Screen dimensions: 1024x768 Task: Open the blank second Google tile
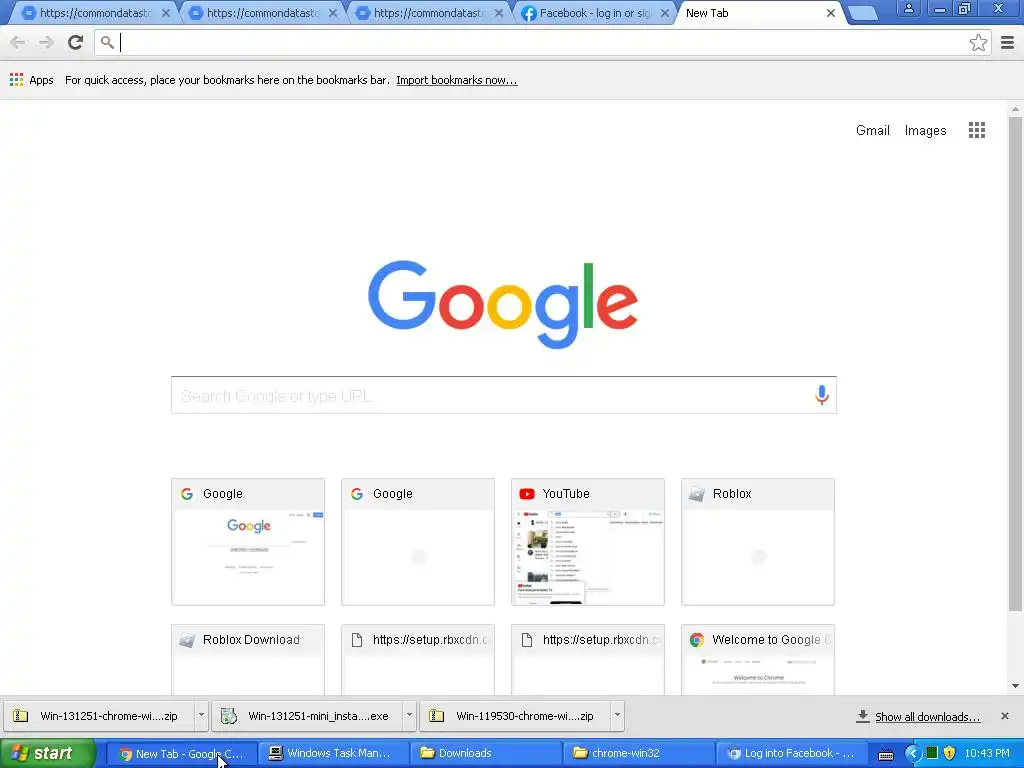pos(418,541)
